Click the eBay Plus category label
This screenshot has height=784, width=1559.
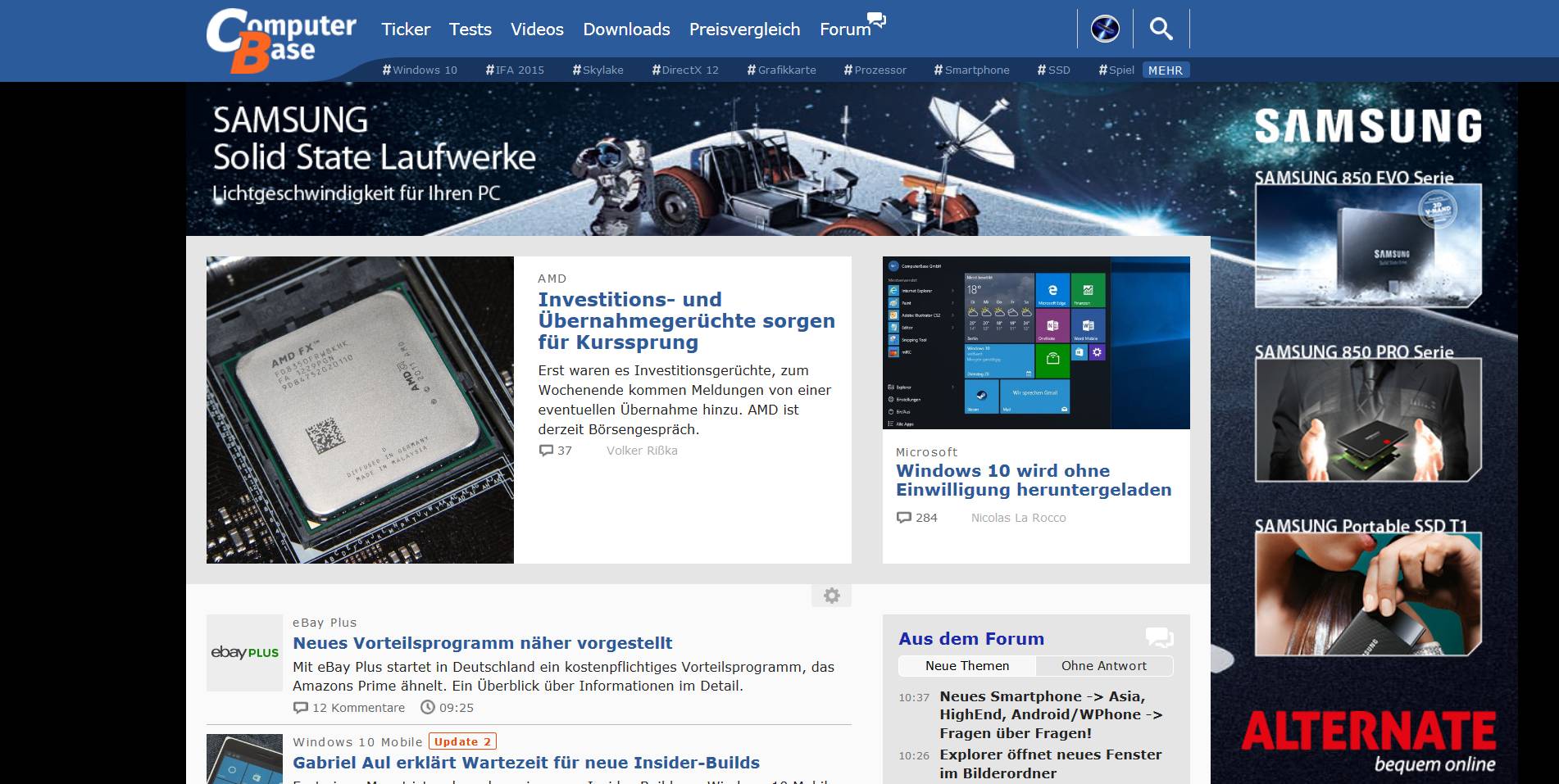(x=325, y=623)
